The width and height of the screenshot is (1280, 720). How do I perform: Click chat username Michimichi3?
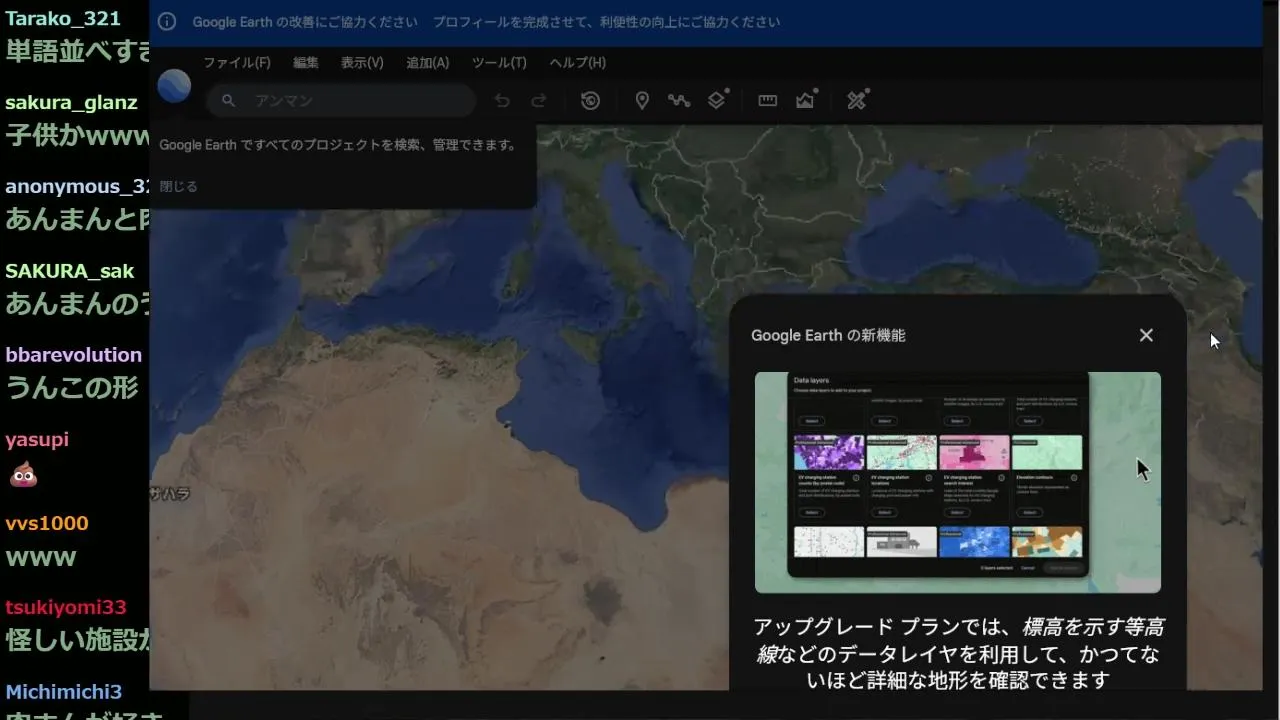click(64, 692)
